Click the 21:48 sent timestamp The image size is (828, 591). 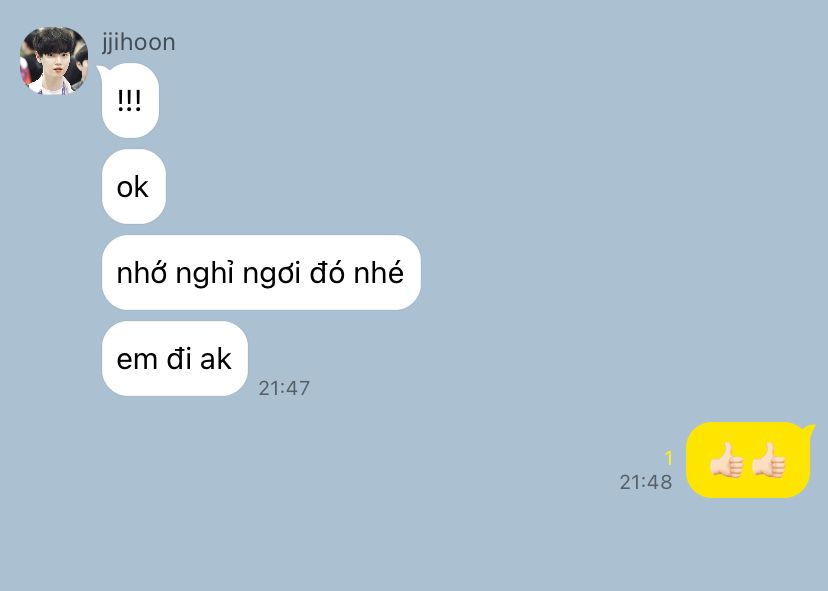(646, 482)
